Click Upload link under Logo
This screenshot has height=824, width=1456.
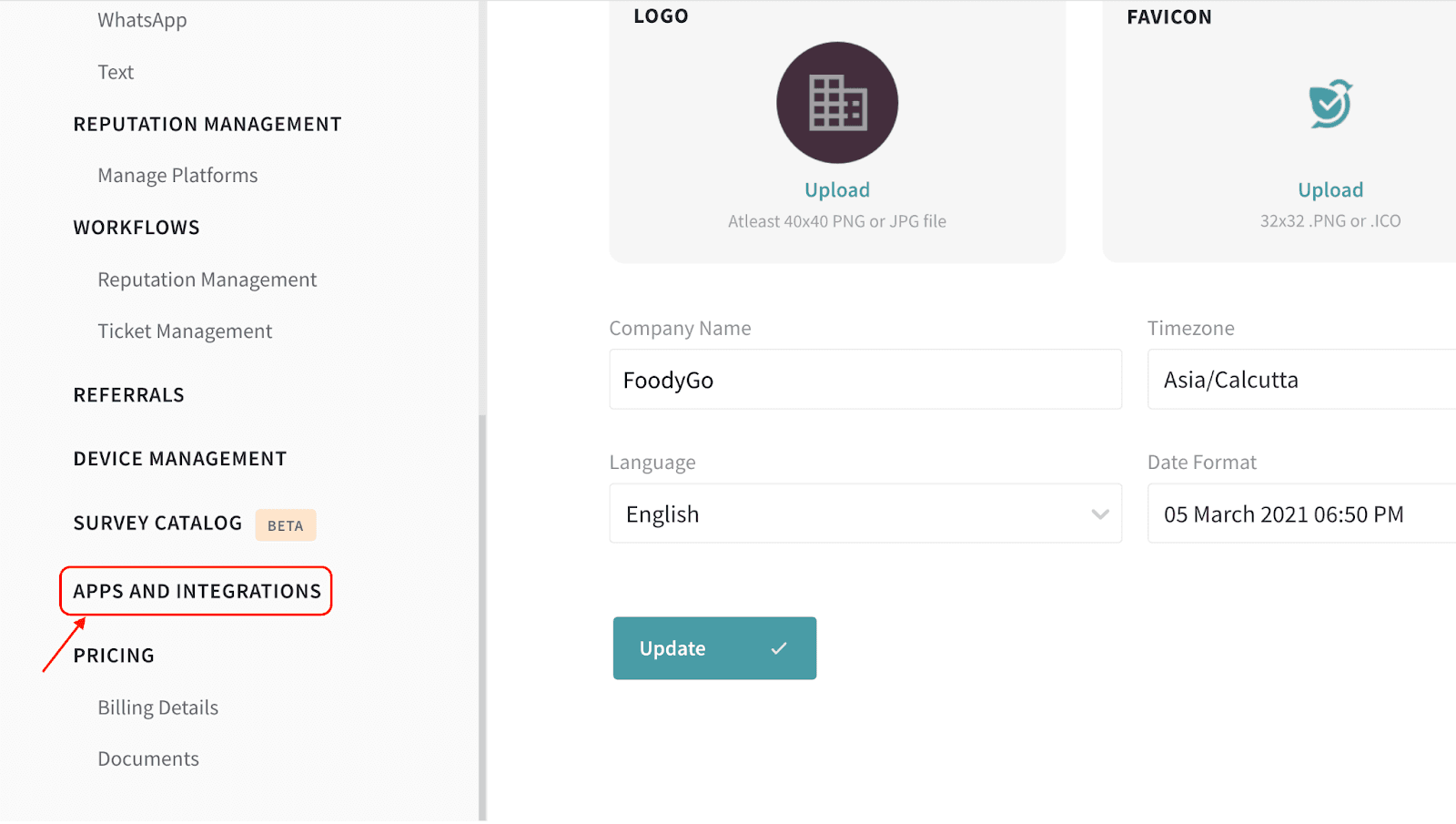[x=837, y=190]
